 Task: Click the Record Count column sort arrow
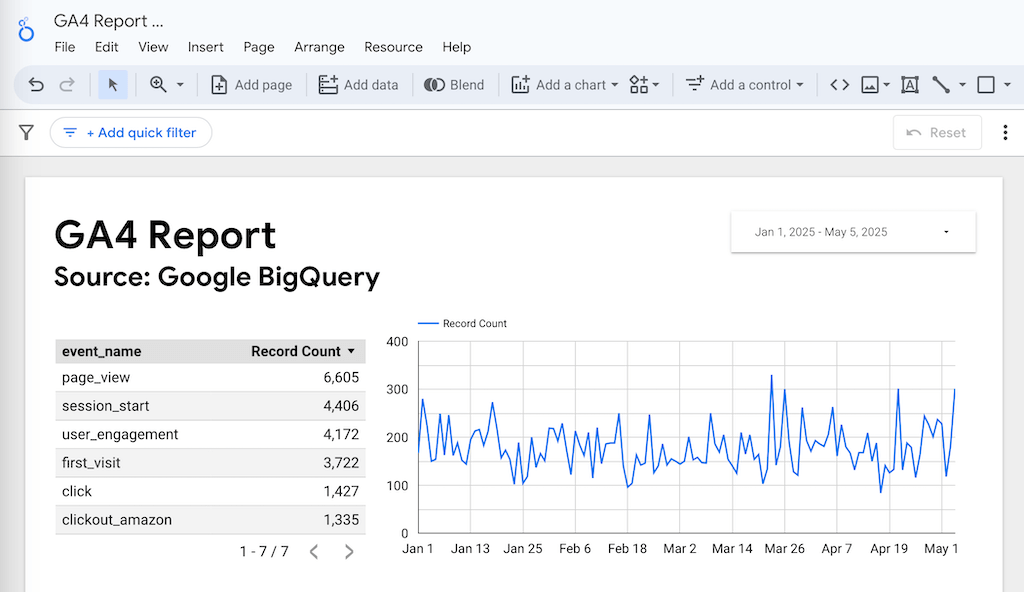click(351, 352)
